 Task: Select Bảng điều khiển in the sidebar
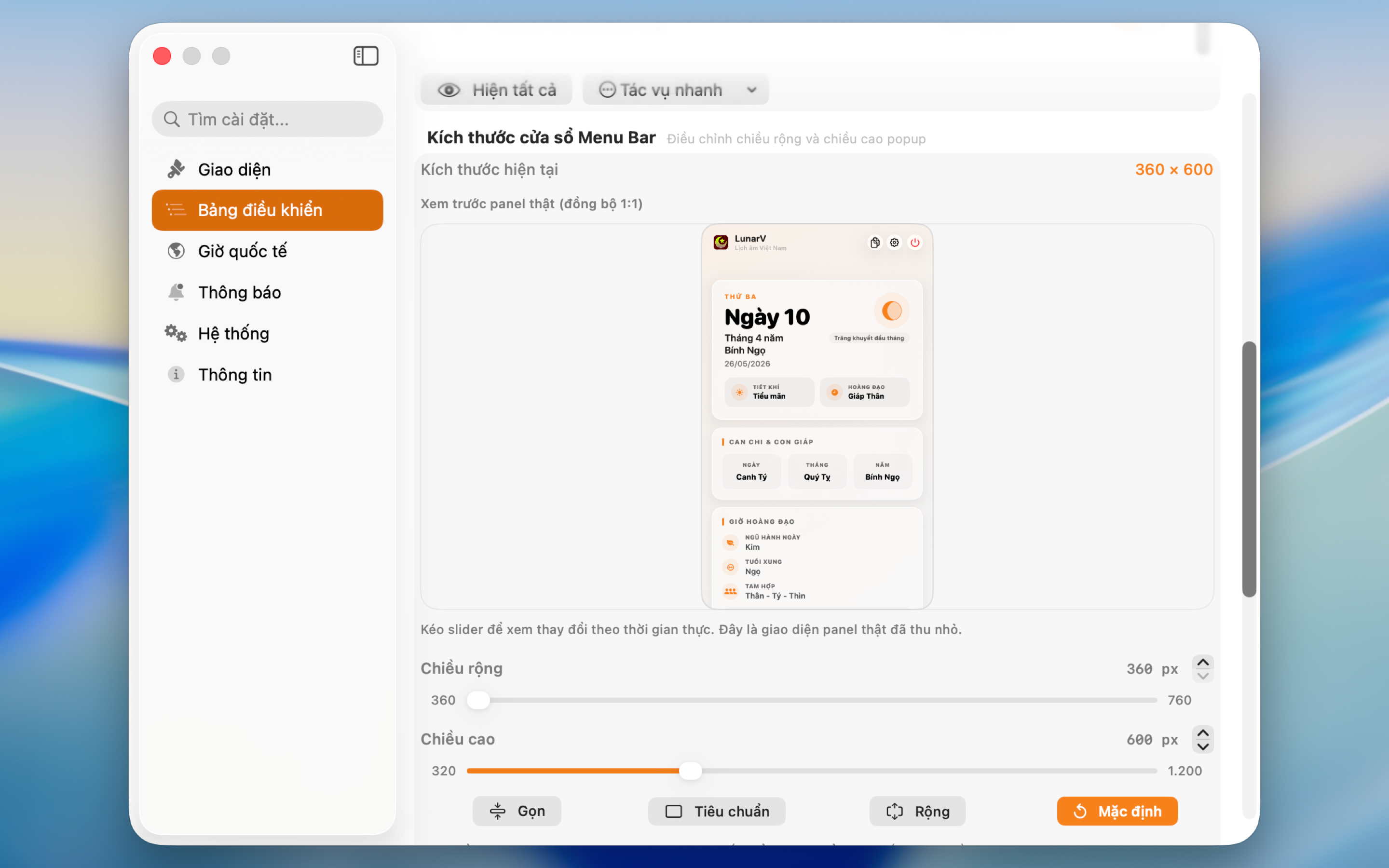point(268,210)
